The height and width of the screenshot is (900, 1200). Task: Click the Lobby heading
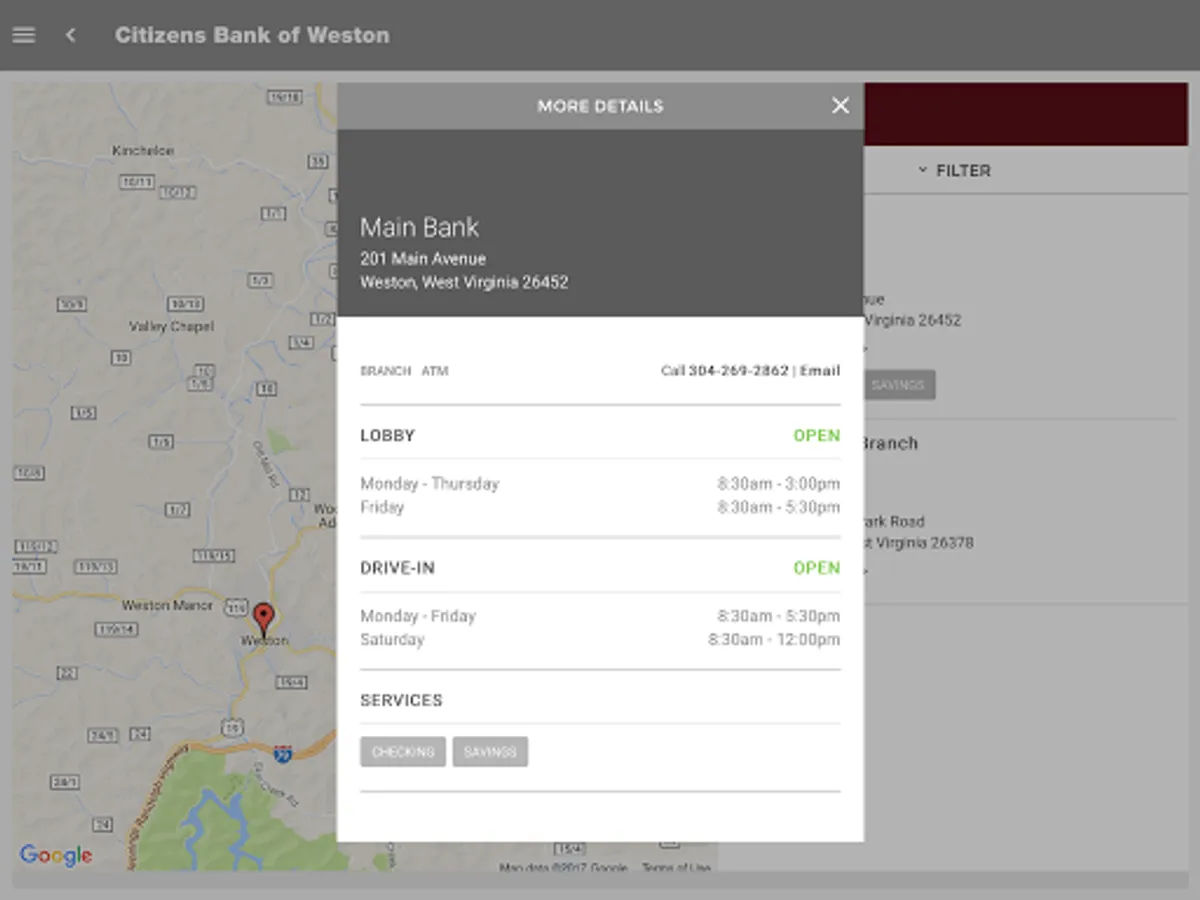pos(388,436)
